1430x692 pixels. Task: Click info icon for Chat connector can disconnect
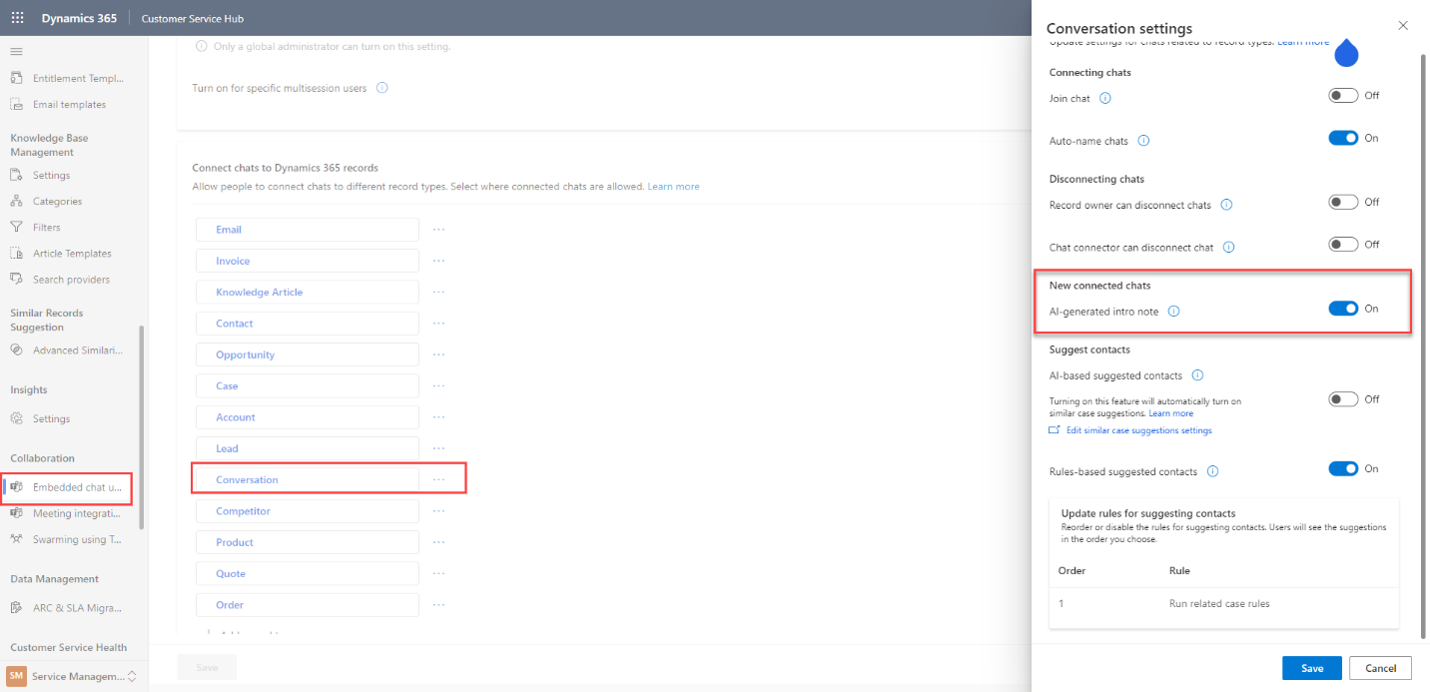pos(1229,247)
